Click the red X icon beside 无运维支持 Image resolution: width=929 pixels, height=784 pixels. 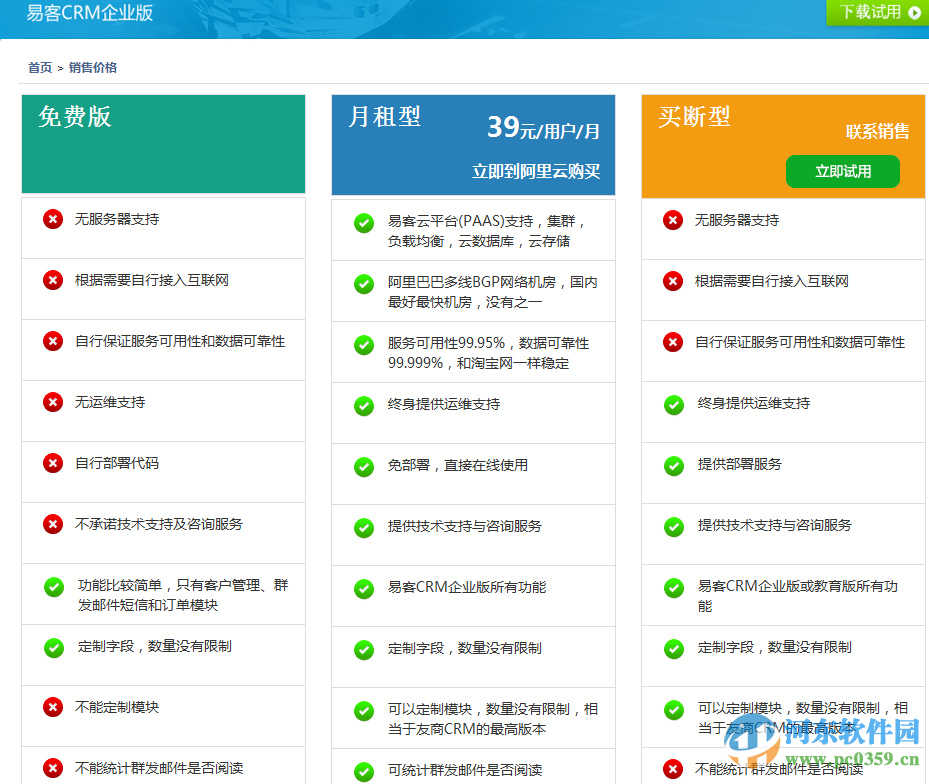53,402
